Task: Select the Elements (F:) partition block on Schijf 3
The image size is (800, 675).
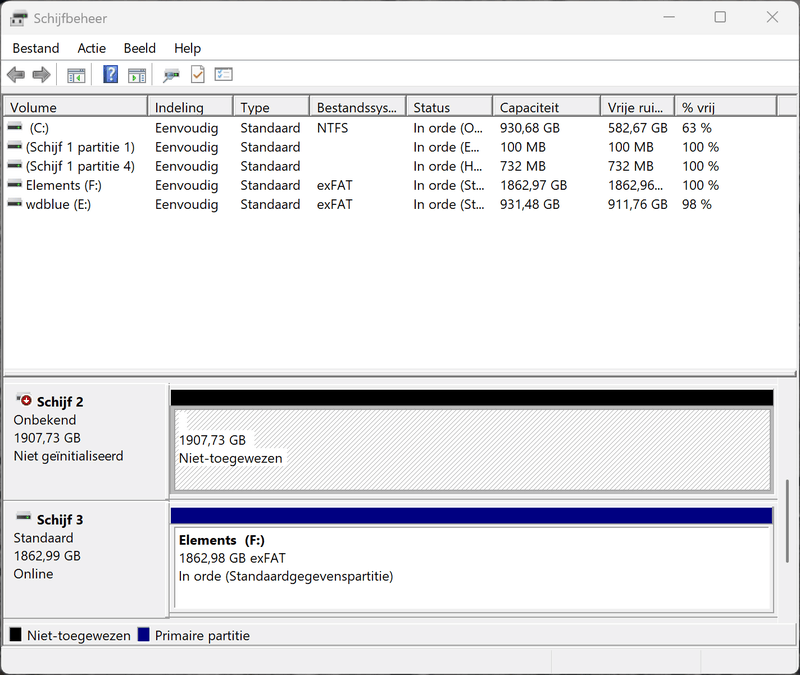Action: [x=472, y=567]
